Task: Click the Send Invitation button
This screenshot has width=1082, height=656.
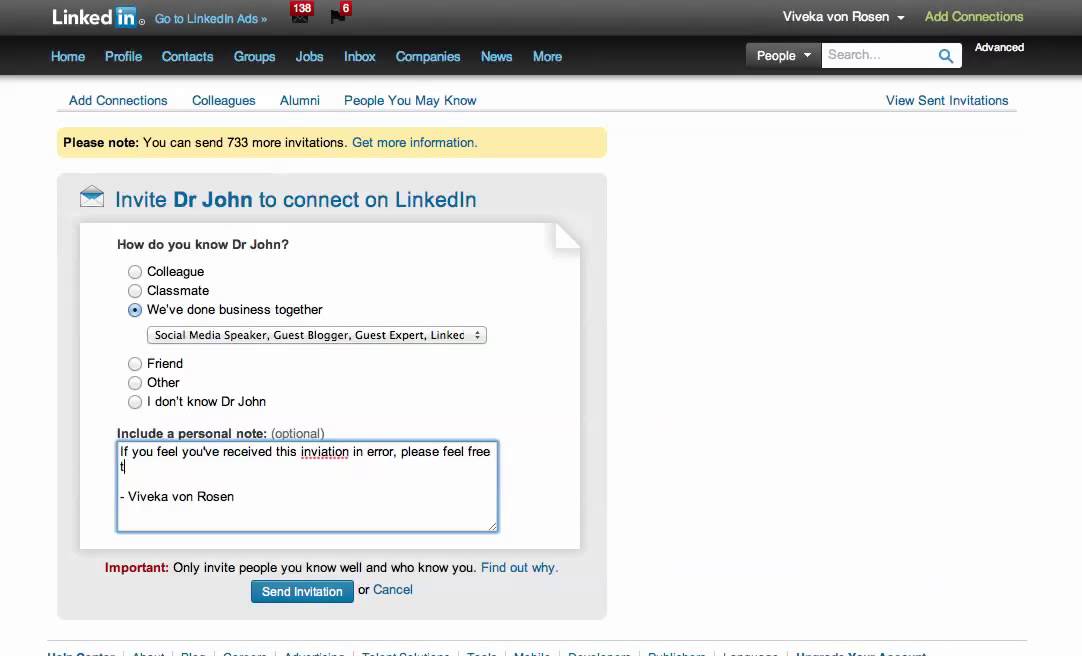Action: pyautogui.click(x=302, y=591)
